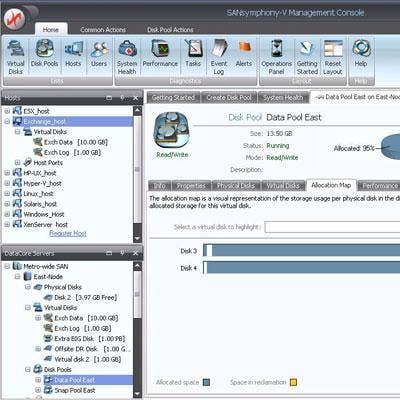Click the DataCore Servers panel window-position button
Screen dimensions: 400x400
coord(109,253)
